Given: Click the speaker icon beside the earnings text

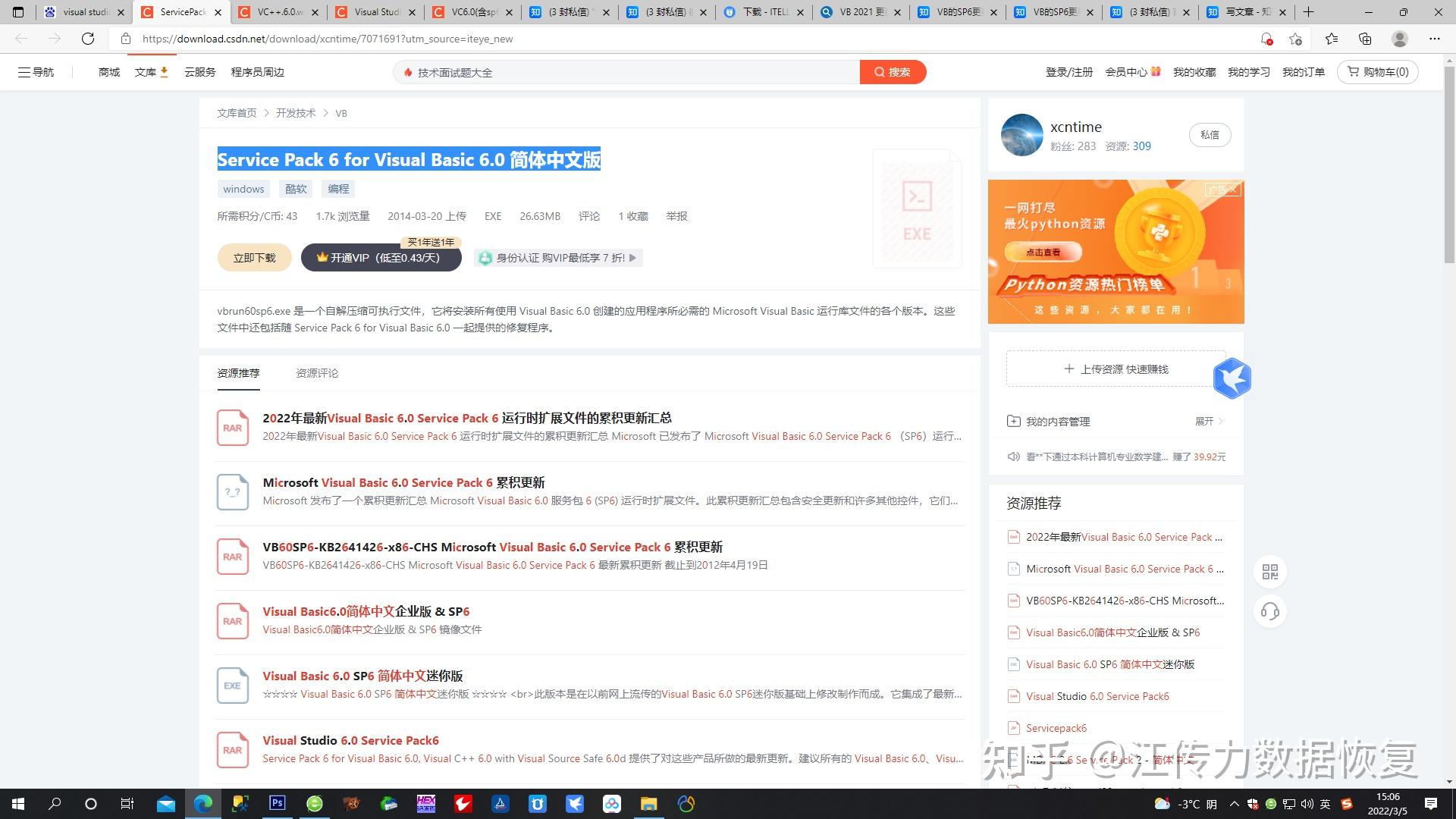Looking at the screenshot, I should pos(1014,457).
